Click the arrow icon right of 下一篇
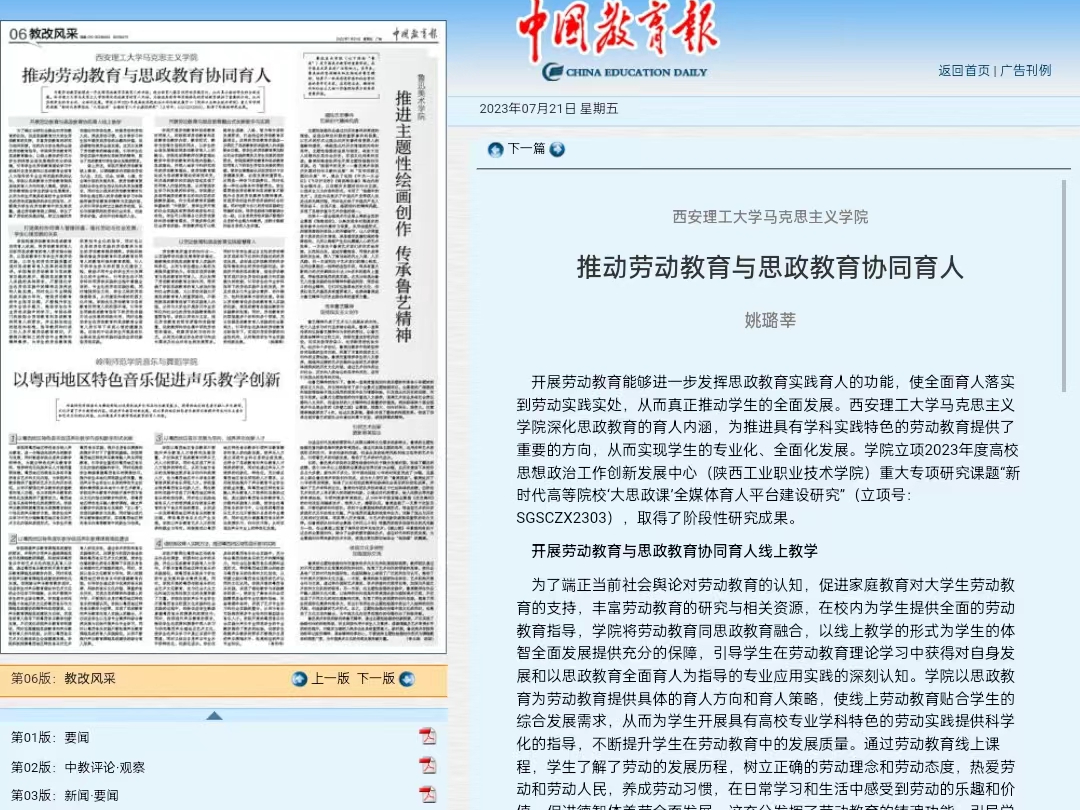Image resolution: width=1080 pixels, height=810 pixels. tap(557, 150)
